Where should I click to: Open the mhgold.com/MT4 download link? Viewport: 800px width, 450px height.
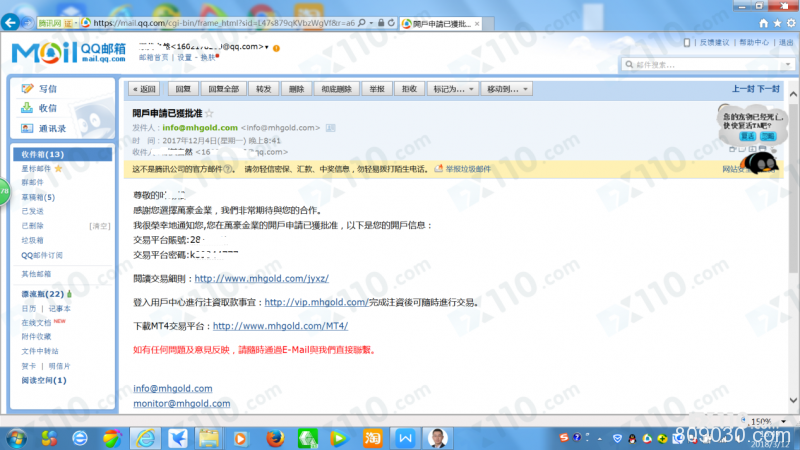[x=280, y=326]
